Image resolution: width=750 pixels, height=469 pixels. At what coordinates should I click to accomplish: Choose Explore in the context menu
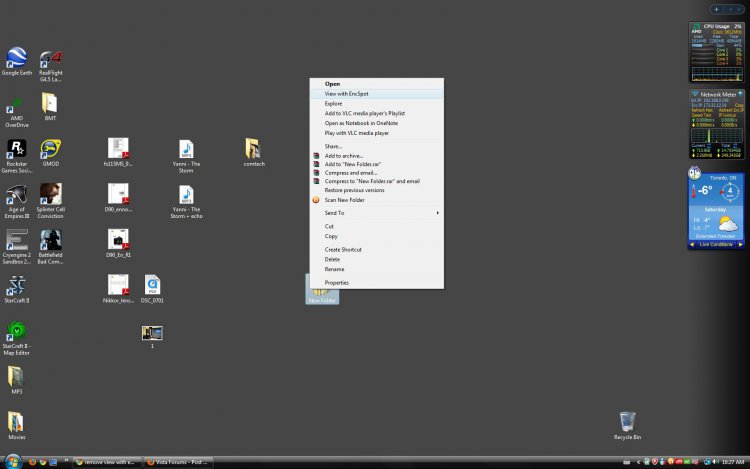pyautogui.click(x=377, y=104)
